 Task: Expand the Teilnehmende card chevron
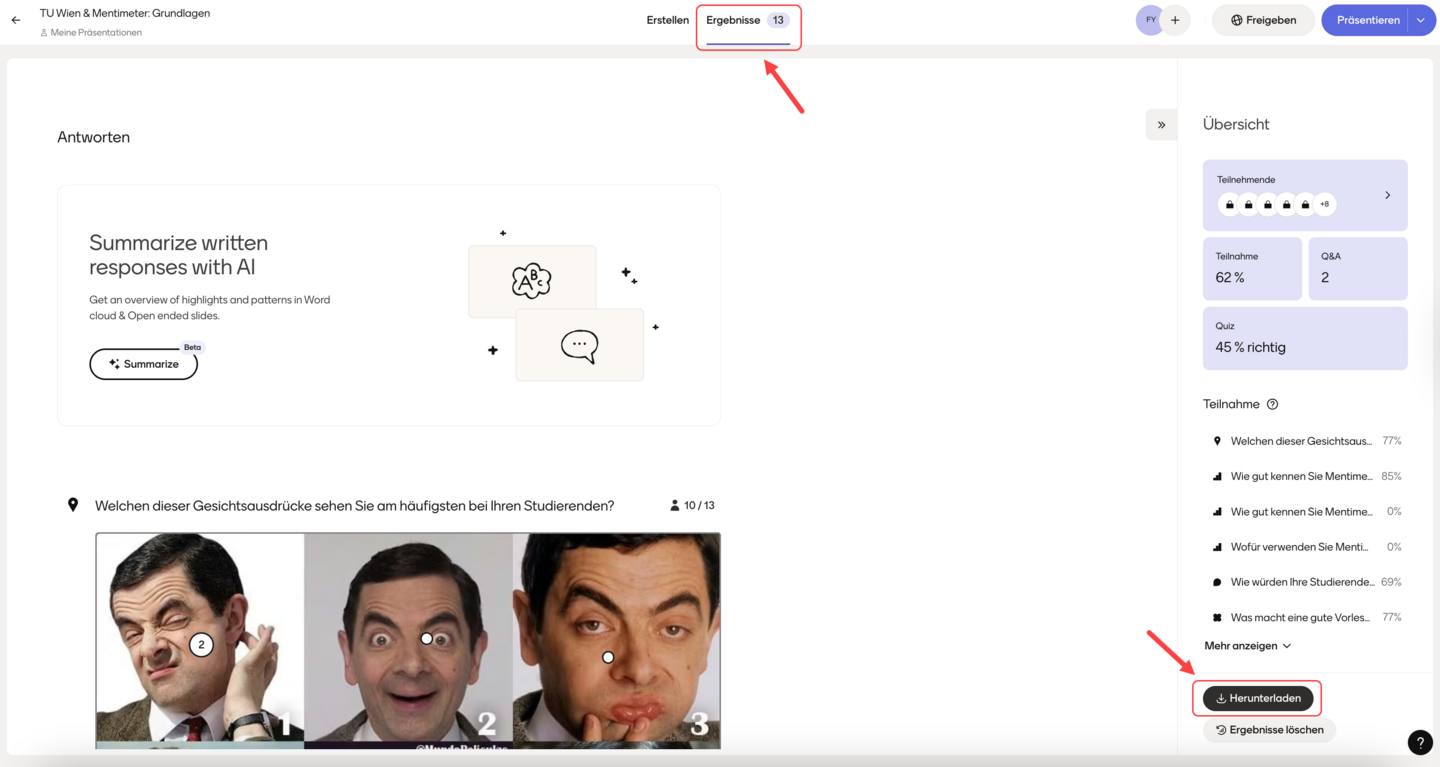click(x=1388, y=195)
